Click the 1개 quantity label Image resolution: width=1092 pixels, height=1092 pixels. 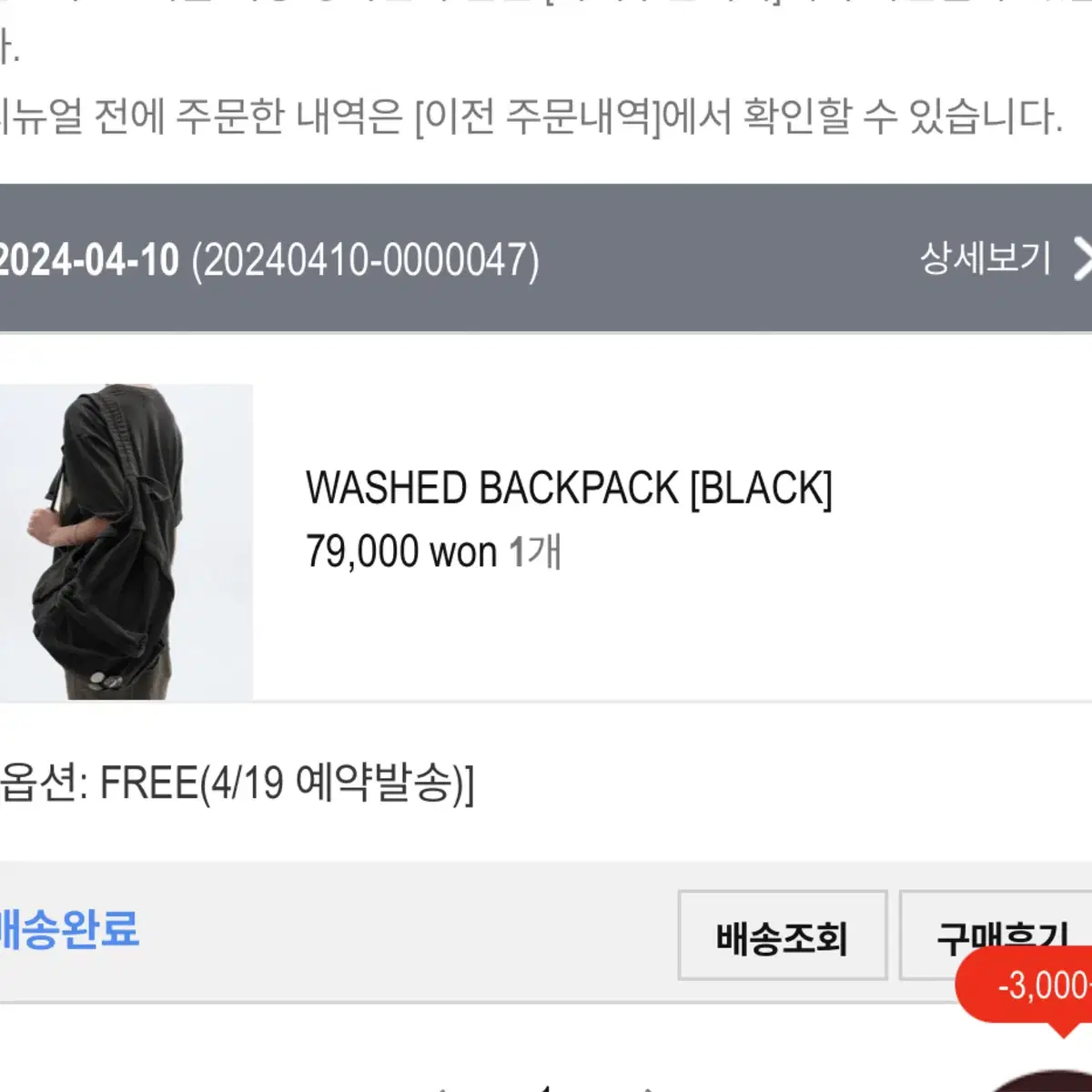[534, 551]
